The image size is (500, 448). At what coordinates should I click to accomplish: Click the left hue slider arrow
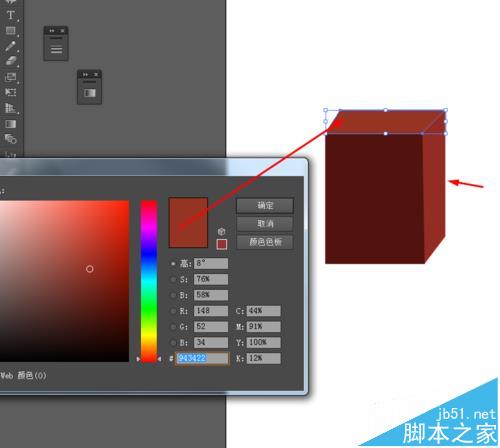point(138,359)
